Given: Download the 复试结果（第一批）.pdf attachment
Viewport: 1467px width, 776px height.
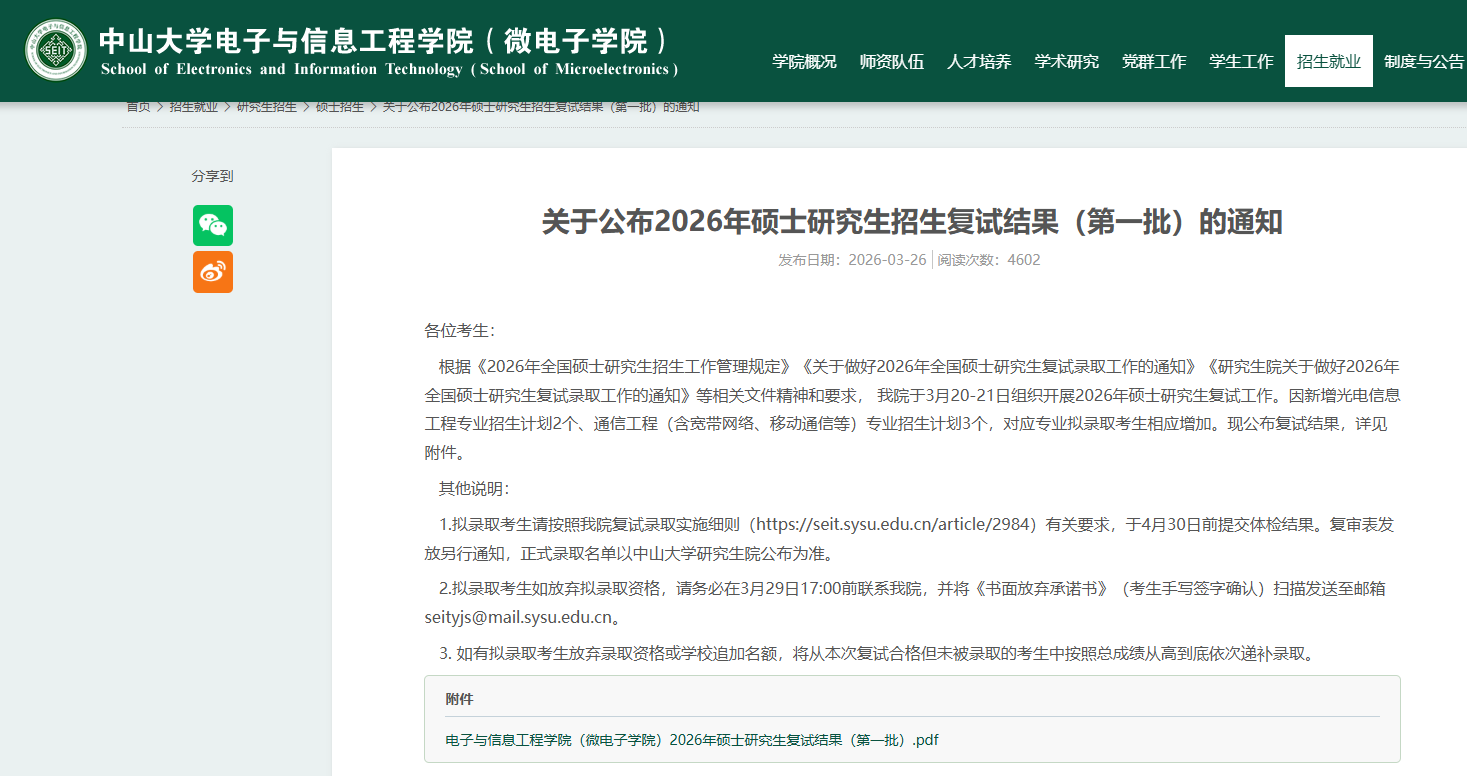Looking at the screenshot, I should click(691, 740).
